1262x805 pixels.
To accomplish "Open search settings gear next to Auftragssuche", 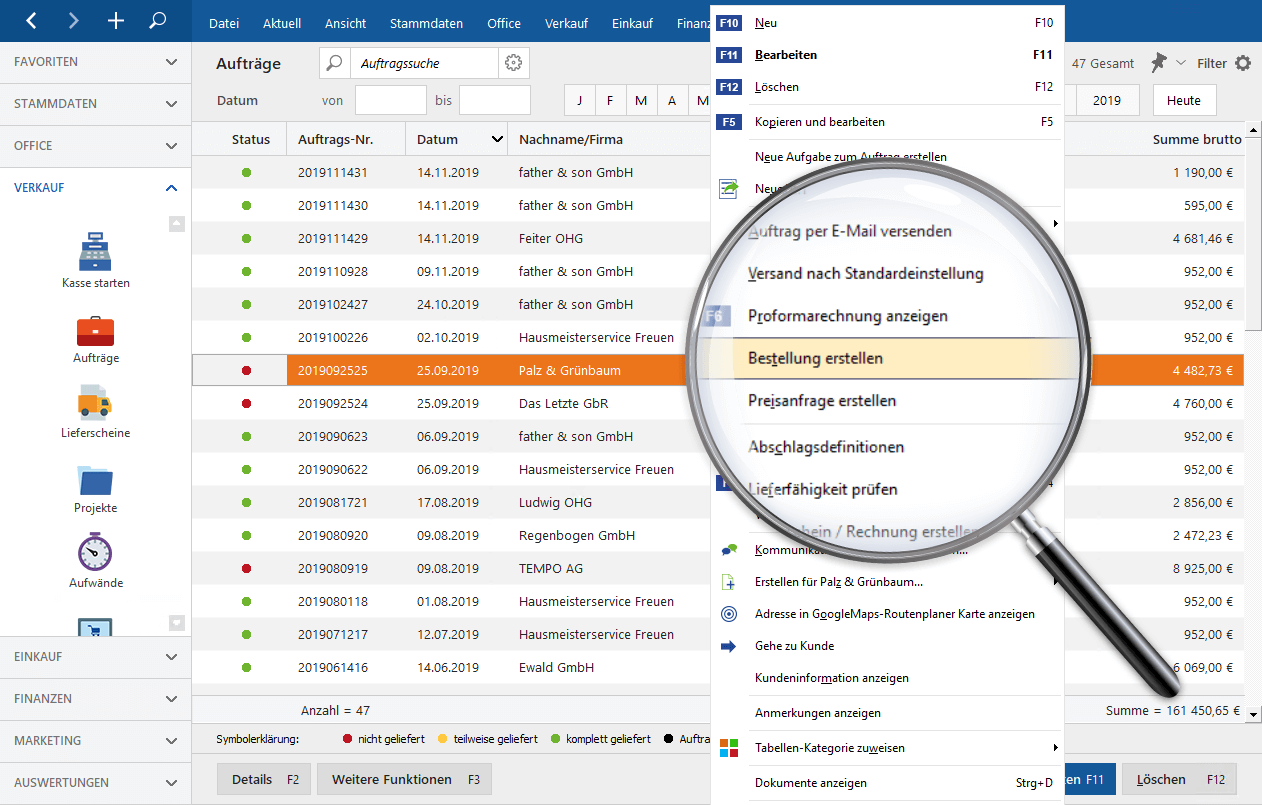I will click(514, 63).
